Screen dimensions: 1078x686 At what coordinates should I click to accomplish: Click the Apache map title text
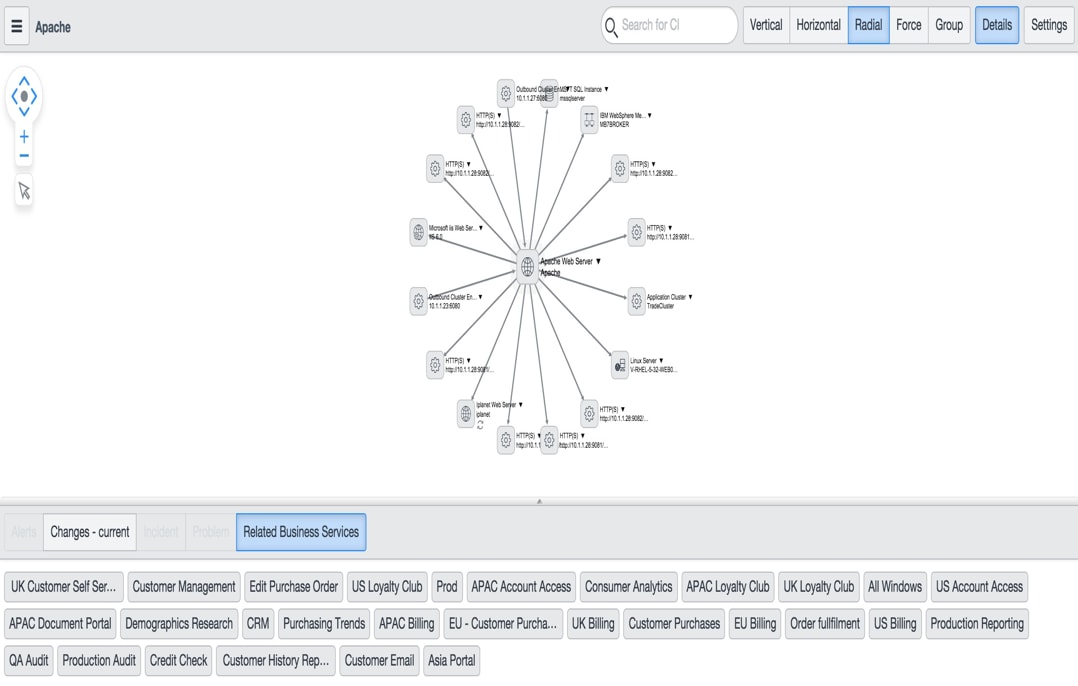pos(53,27)
